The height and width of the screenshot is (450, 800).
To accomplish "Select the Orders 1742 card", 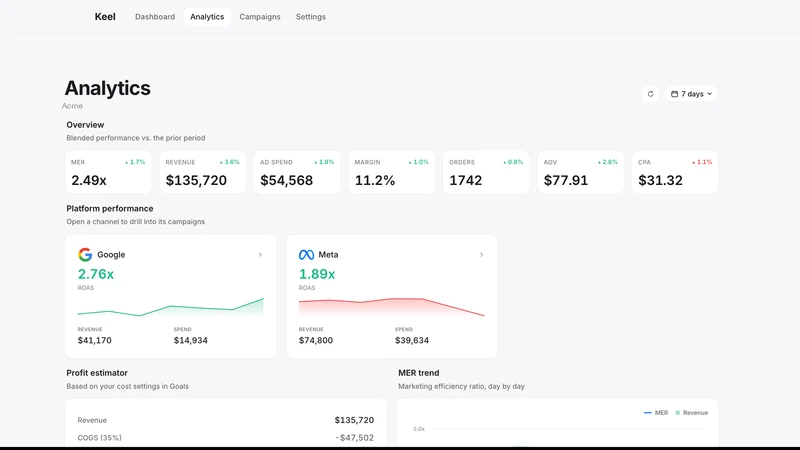I will click(x=486, y=172).
